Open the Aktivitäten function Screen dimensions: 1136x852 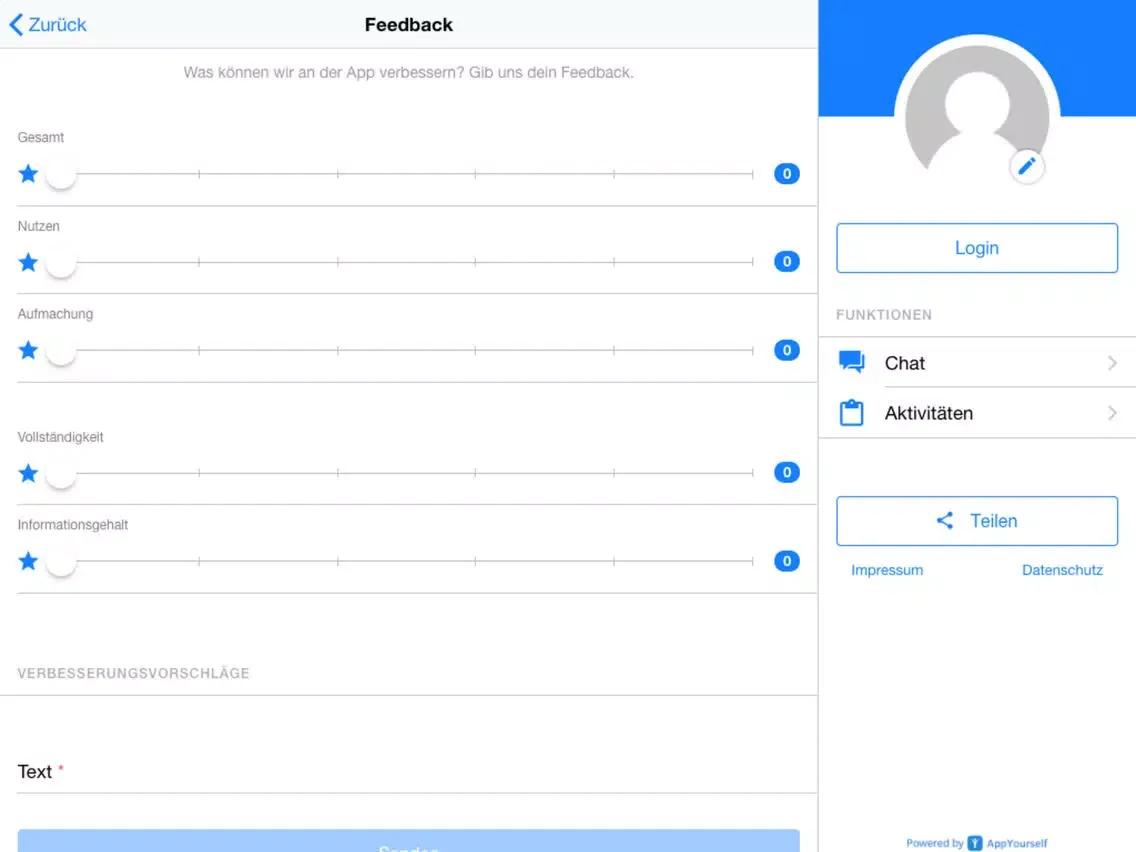[x=977, y=413]
